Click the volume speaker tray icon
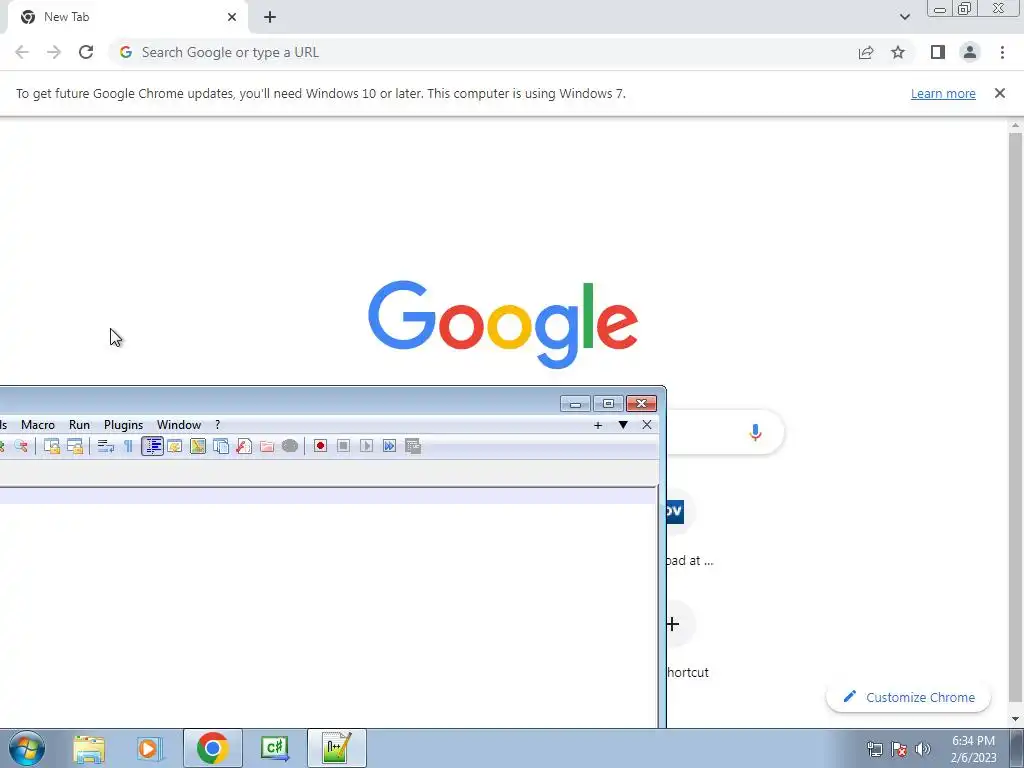This screenshot has height=768, width=1024. tap(923, 749)
